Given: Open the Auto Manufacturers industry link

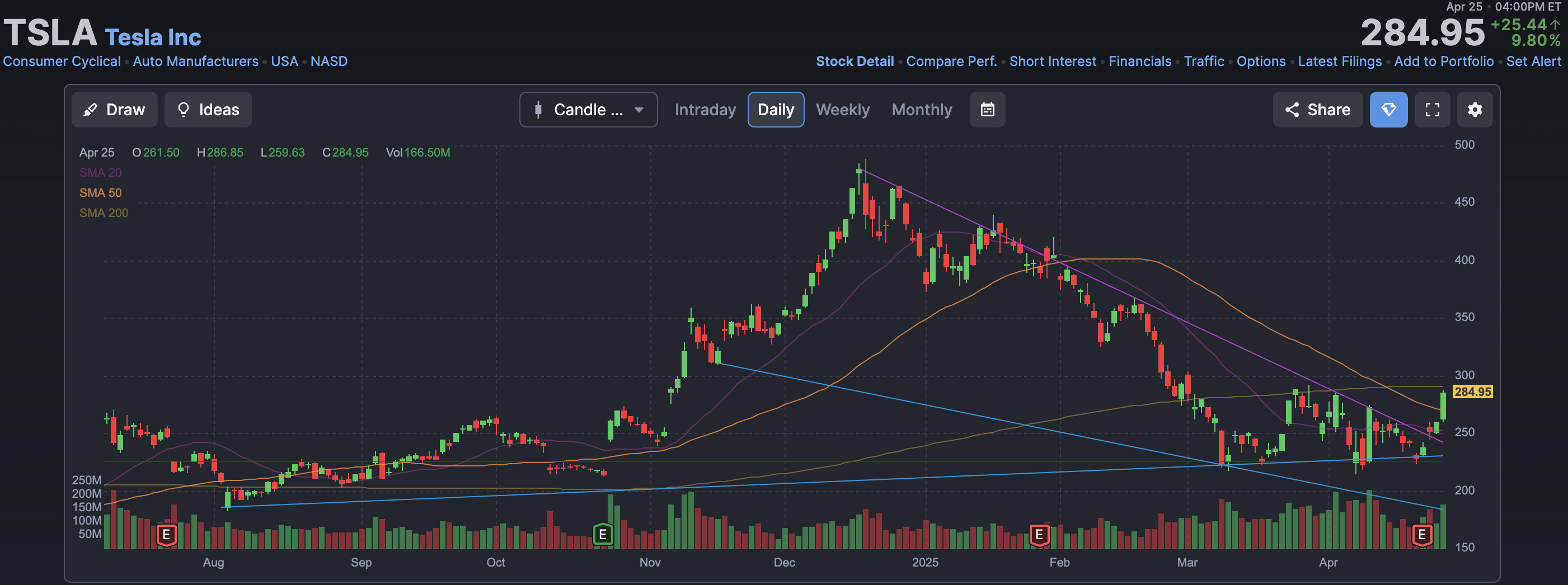Looking at the screenshot, I should click(x=195, y=62).
